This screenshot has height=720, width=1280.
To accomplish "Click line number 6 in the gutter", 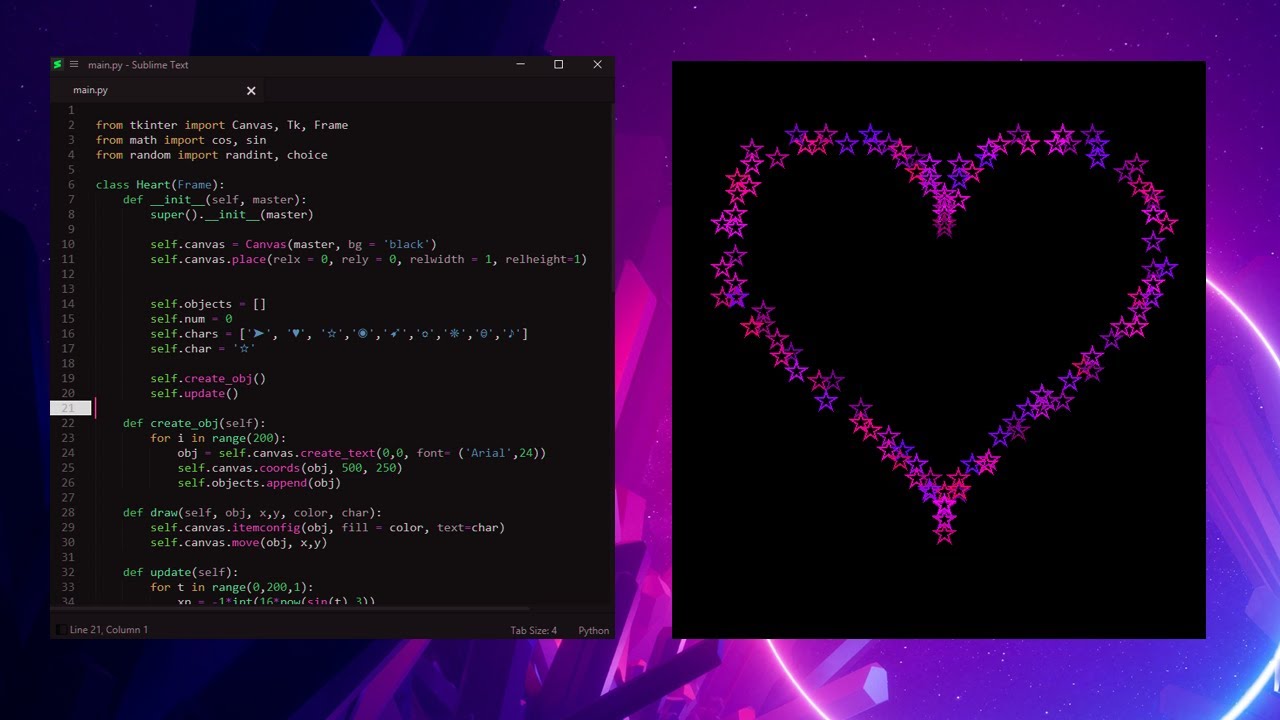I will (71, 185).
